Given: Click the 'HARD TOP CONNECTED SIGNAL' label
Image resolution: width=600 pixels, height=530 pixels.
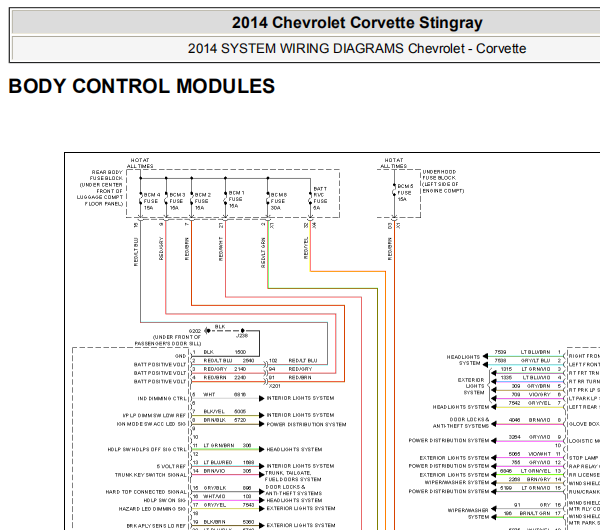Looking at the screenshot, I should 146,492.
